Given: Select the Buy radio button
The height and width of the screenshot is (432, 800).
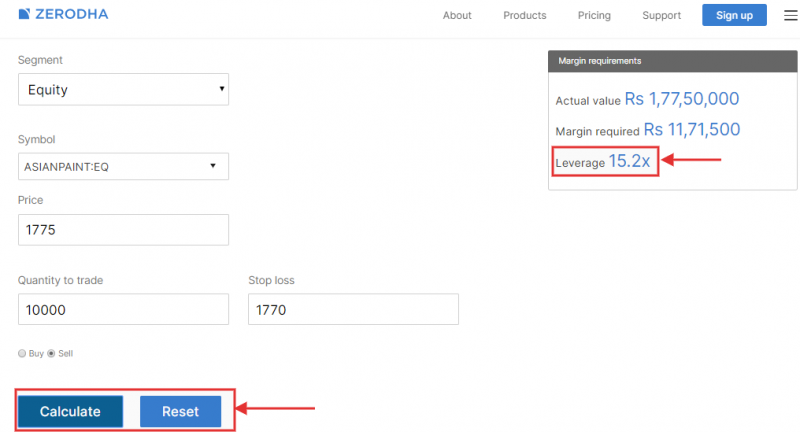Looking at the screenshot, I should 22,353.
